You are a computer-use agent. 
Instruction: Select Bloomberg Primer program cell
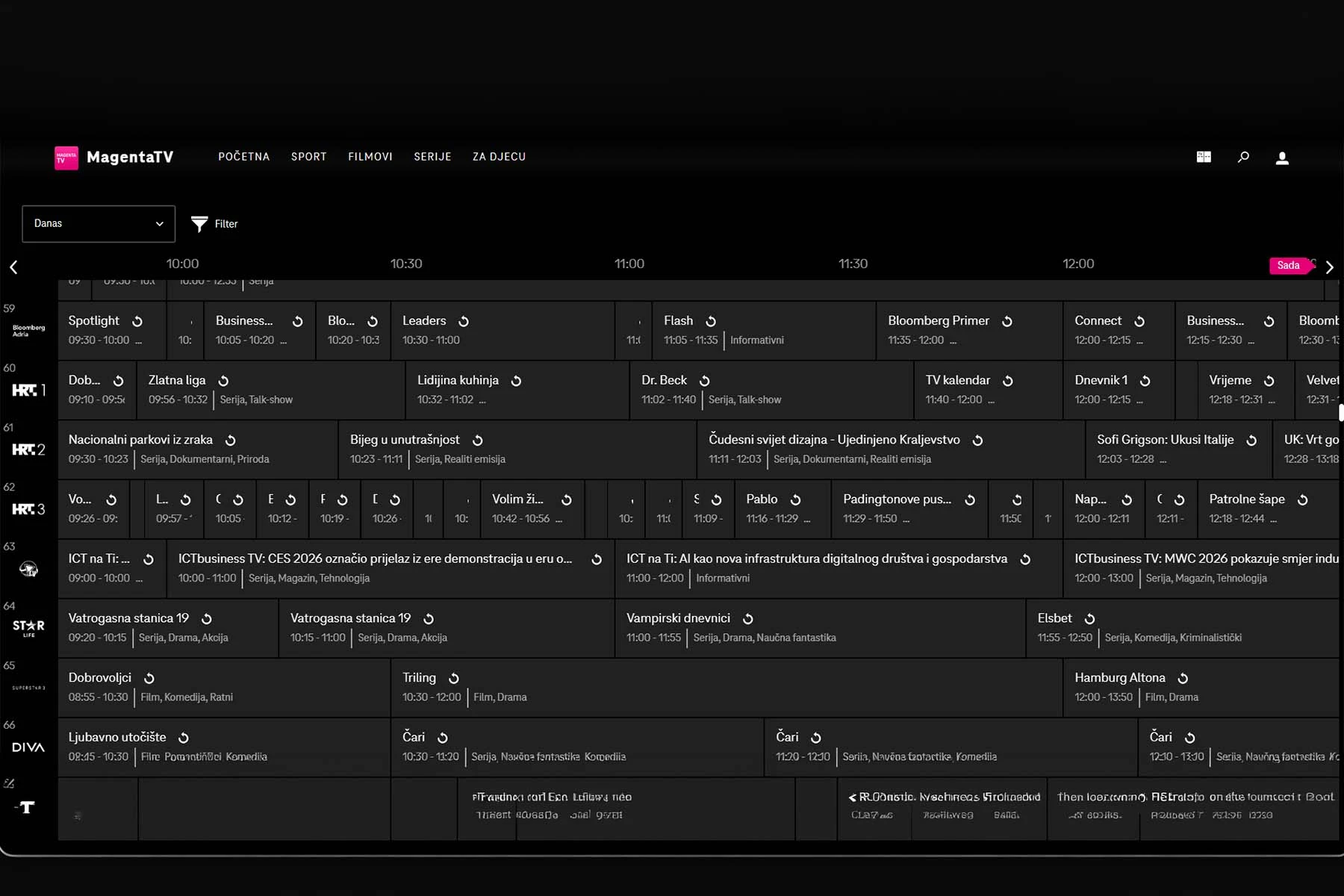(969, 330)
